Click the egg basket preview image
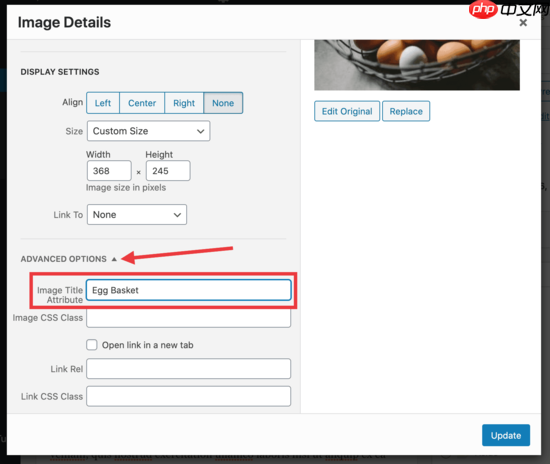 [417, 65]
